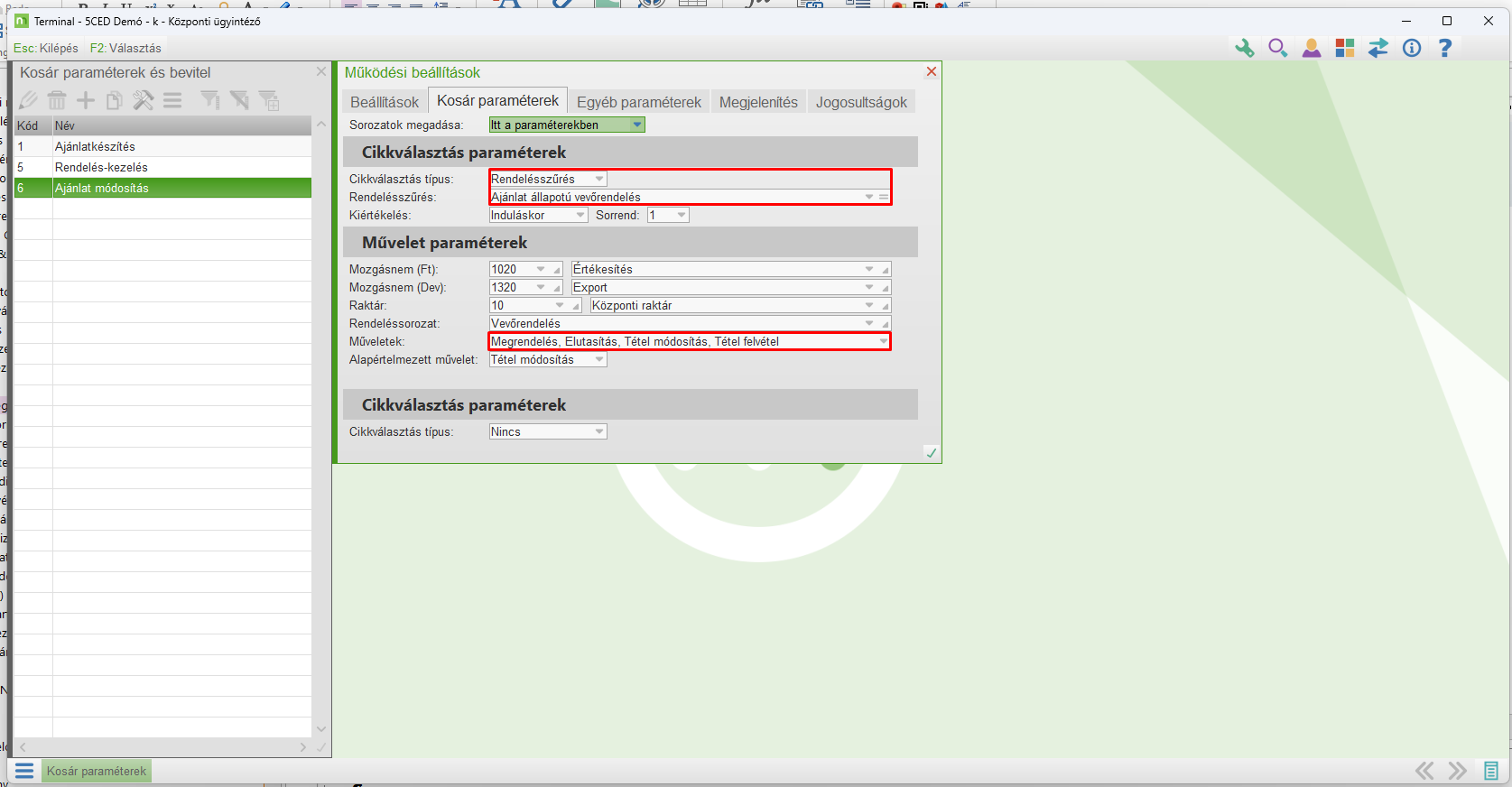Select the Rendelés-kezelés row
The image size is (1512, 787).
pyautogui.click(x=162, y=167)
